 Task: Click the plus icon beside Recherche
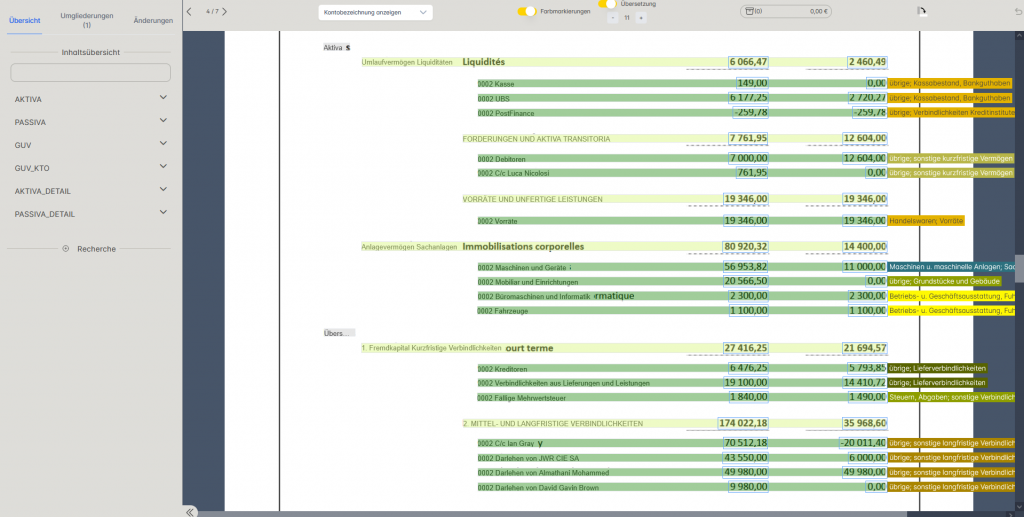(66, 248)
